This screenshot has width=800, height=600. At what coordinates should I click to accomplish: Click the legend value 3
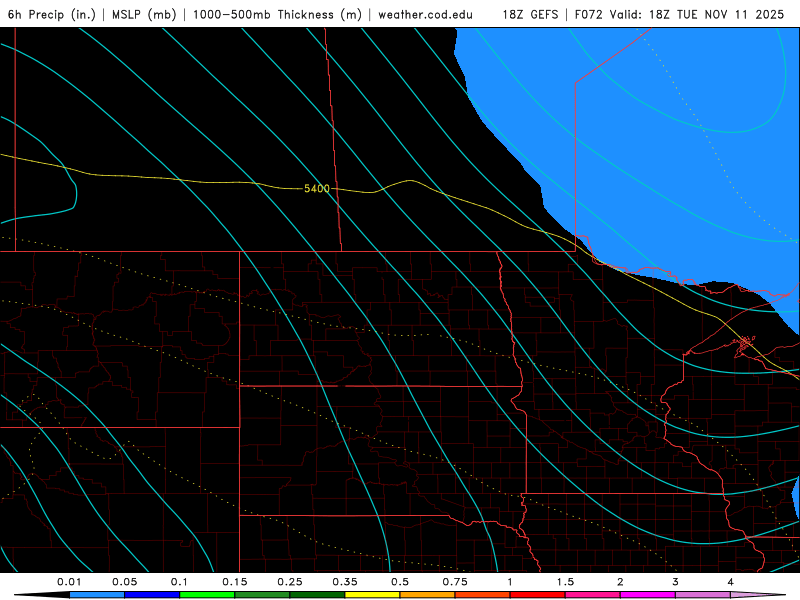tap(675, 582)
